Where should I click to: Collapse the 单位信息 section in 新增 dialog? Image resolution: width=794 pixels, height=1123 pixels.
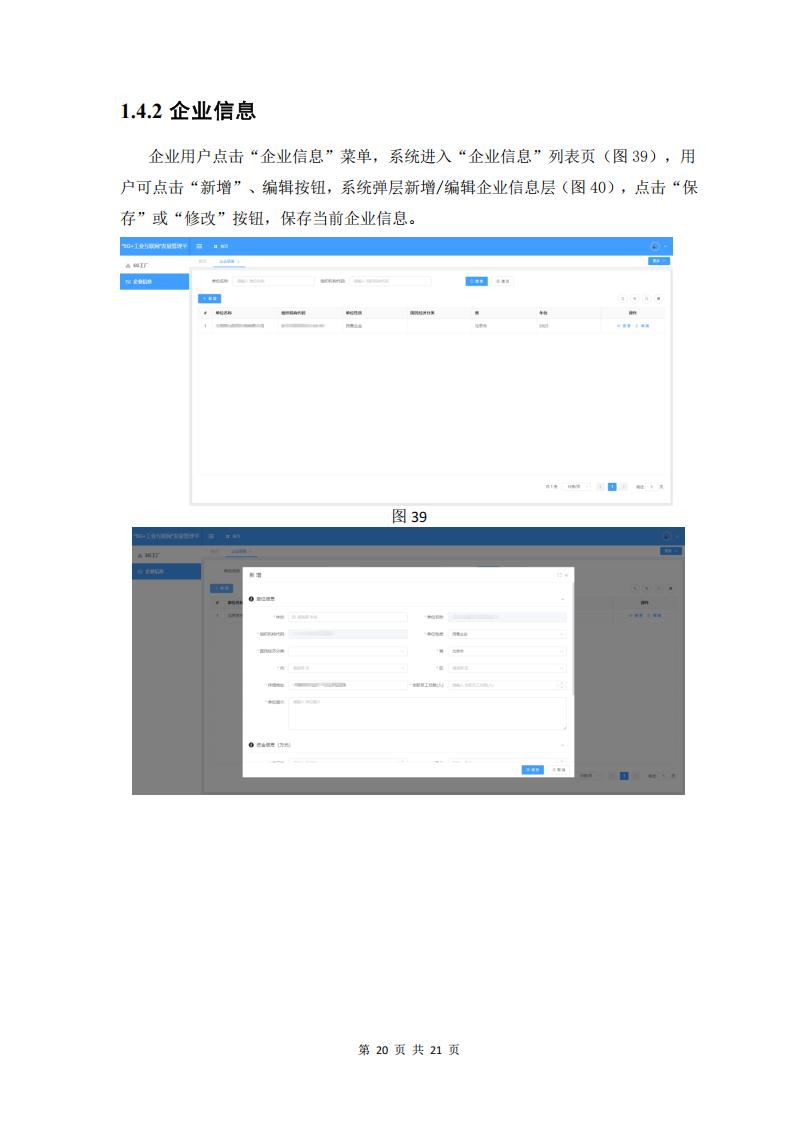click(562, 599)
